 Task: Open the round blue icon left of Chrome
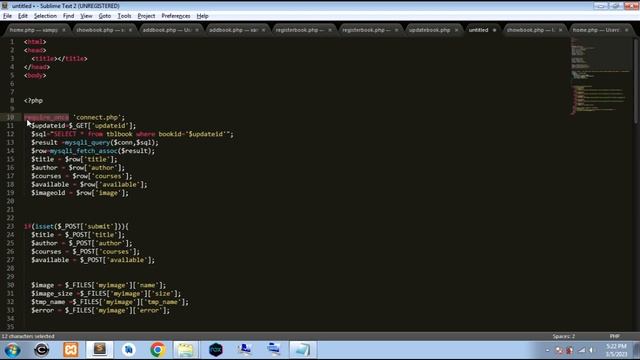pos(129,350)
